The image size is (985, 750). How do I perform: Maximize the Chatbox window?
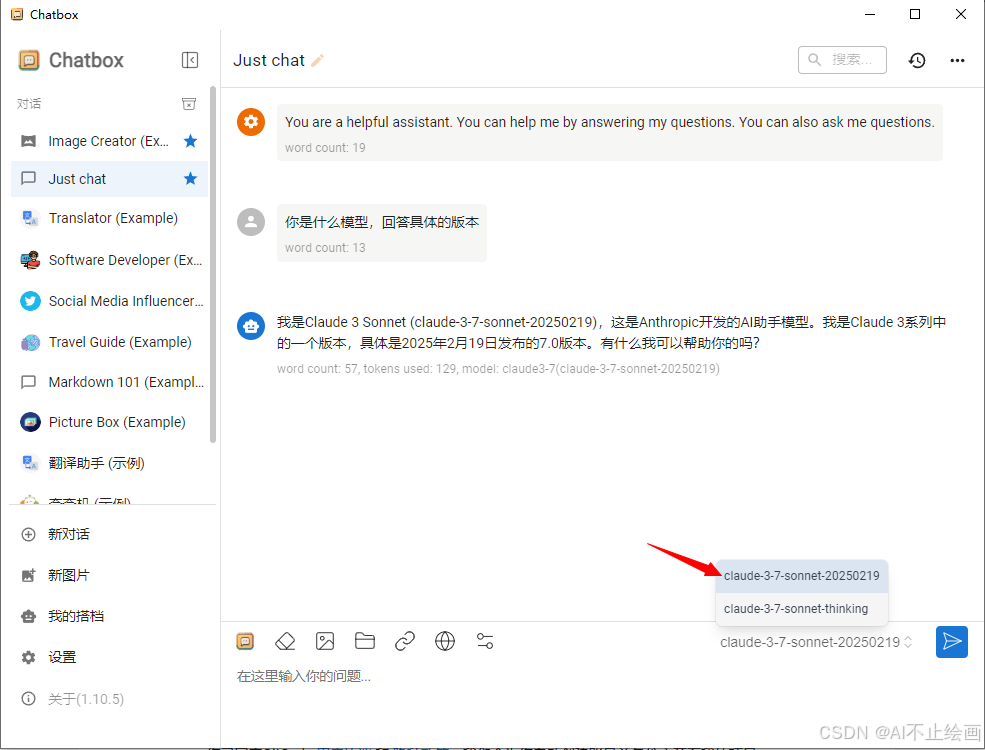click(x=915, y=14)
